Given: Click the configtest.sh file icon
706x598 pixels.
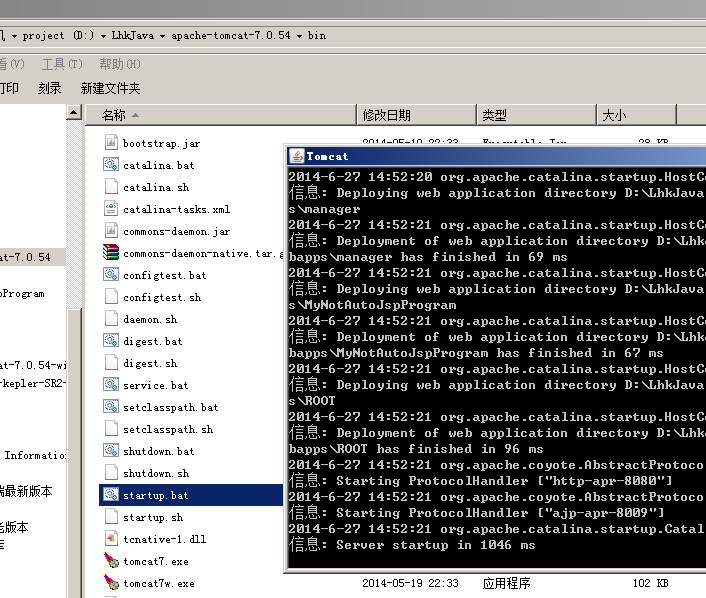Looking at the screenshot, I should pyautogui.click(x=111, y=296).
